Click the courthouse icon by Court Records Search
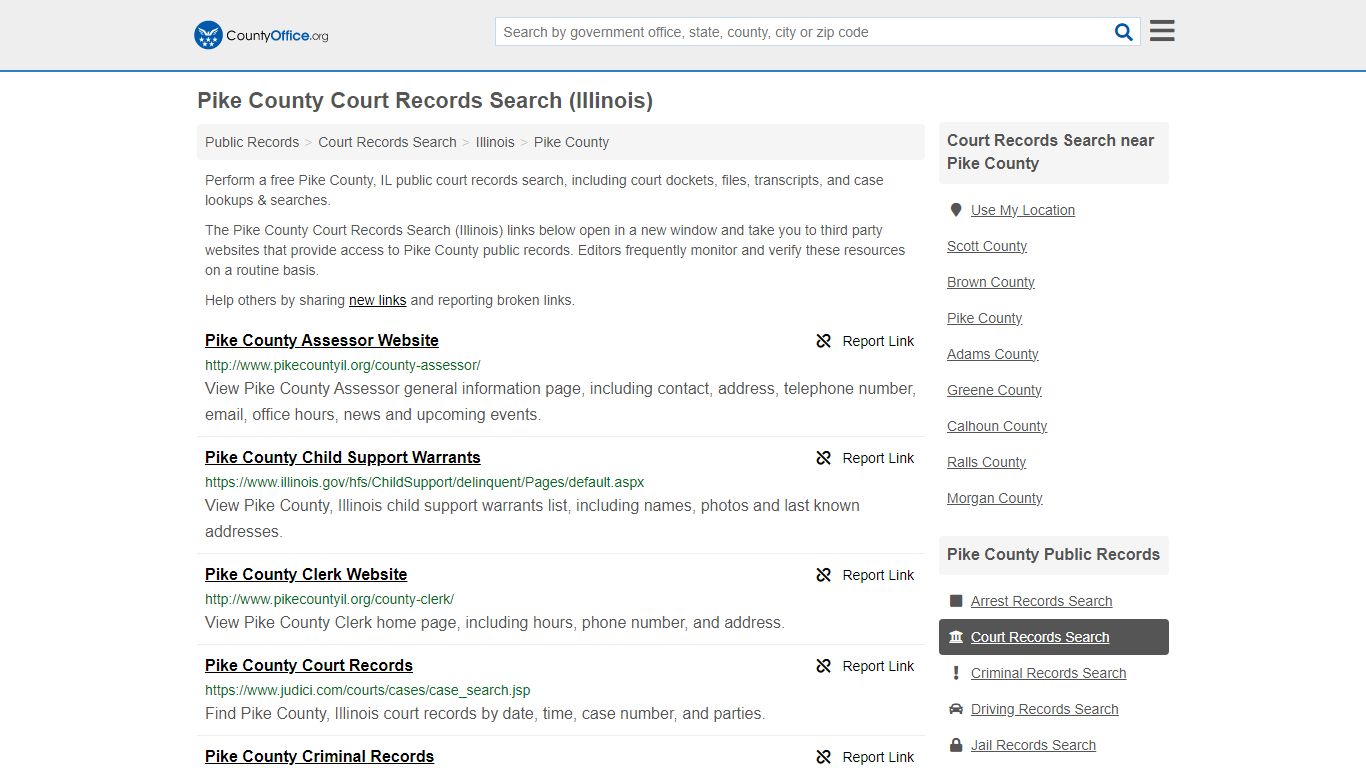Image resolution: width=1366 pixels, height=768 pixels. pos(956,637)
